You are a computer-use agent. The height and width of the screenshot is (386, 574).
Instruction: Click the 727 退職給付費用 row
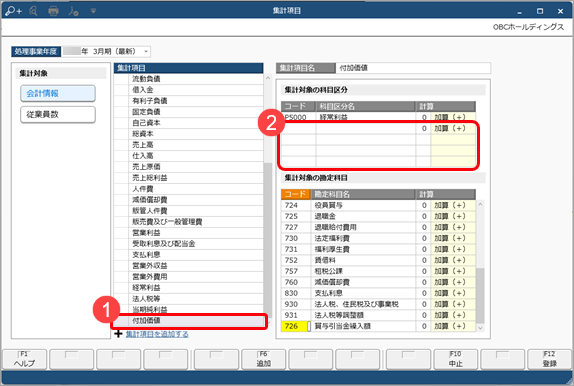click(378, 227)
